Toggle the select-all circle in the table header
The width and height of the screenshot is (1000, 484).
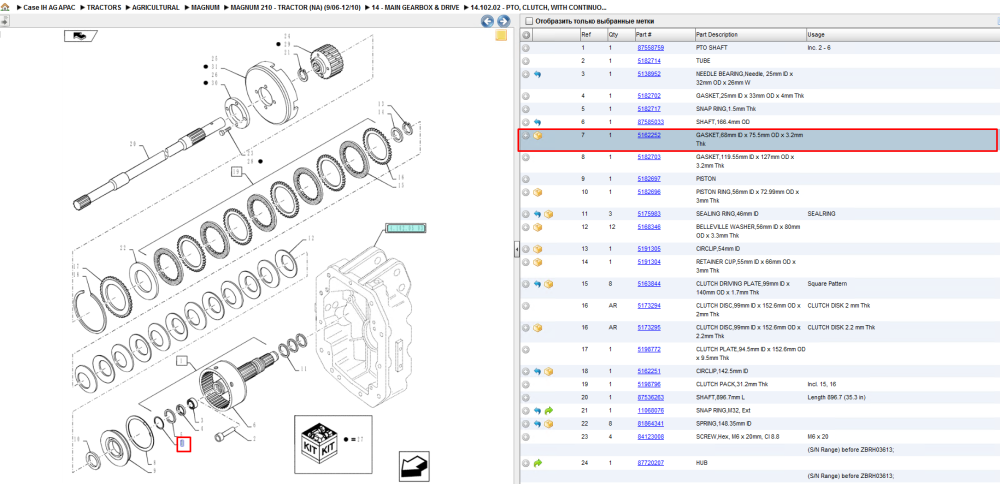526,35
